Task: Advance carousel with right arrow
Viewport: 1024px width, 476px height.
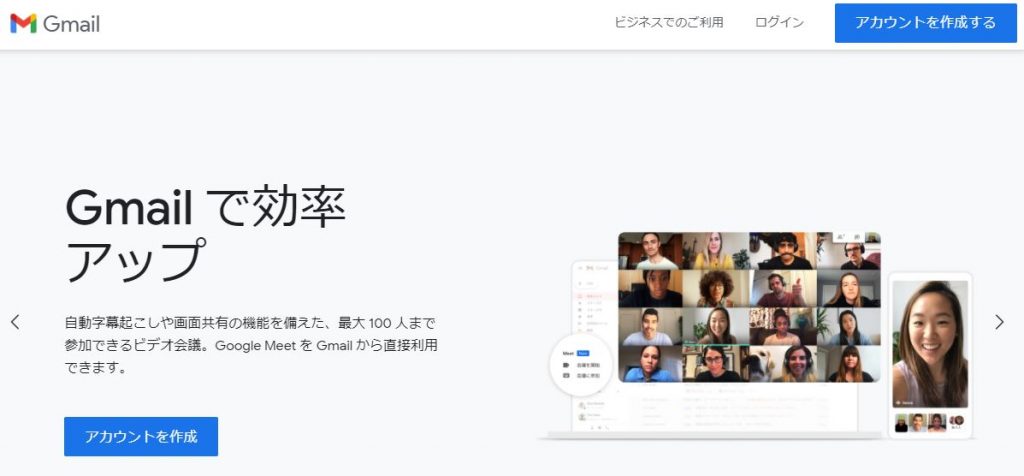Action: [x=999, y=321]
